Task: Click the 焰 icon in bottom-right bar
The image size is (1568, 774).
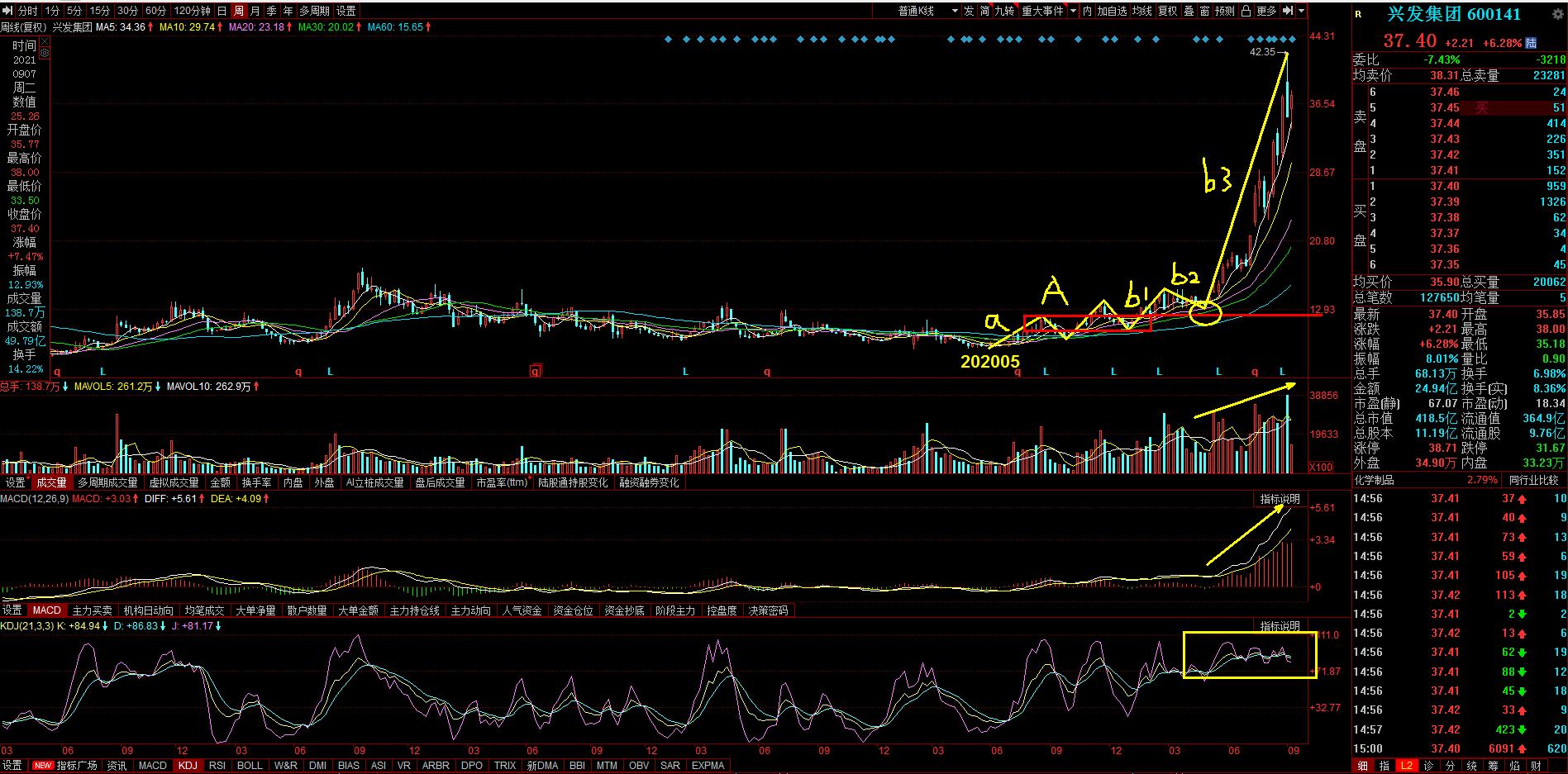Action: (x=1514, y=766)
